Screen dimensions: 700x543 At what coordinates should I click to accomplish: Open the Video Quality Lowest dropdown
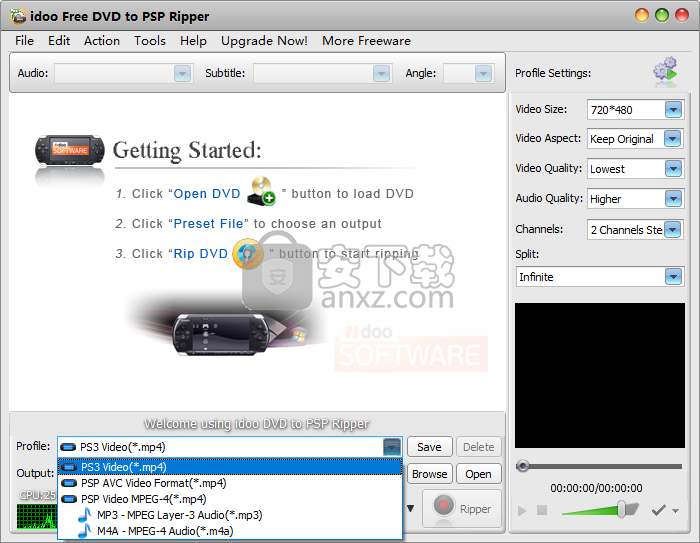tap(673, 169)
